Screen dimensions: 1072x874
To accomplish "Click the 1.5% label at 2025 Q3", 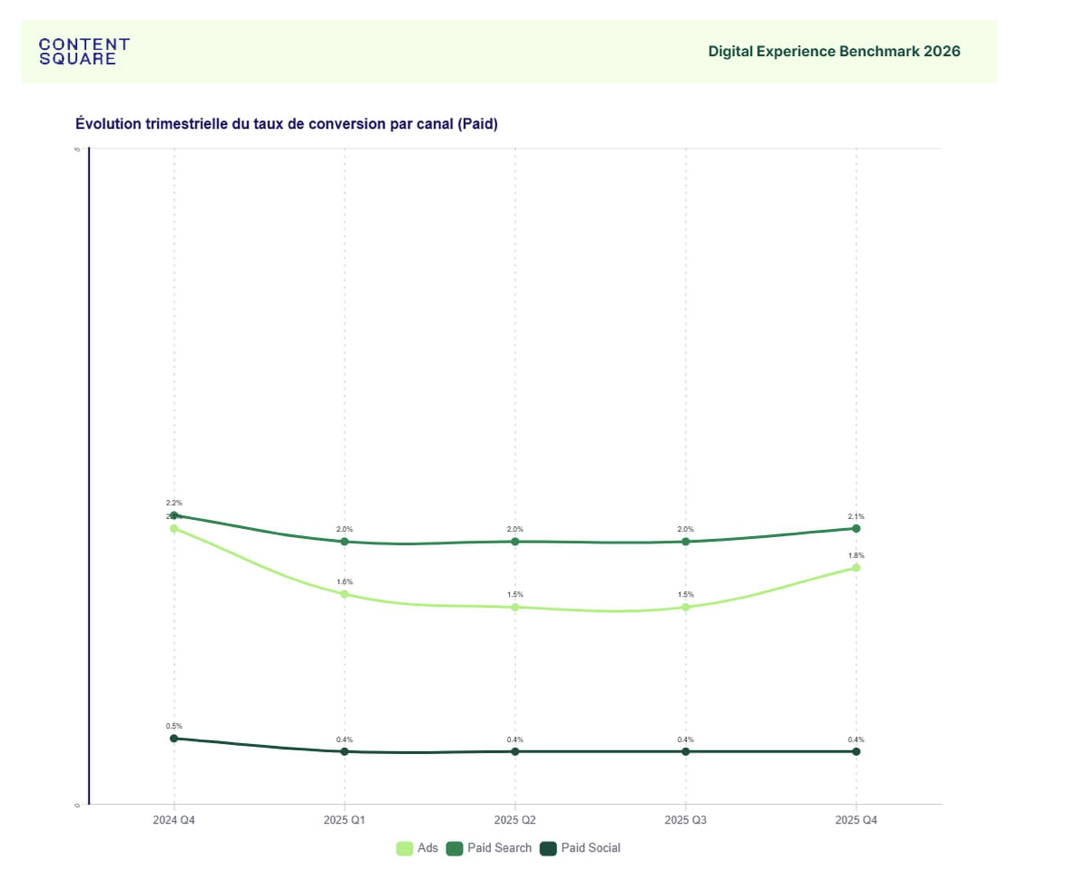I will (x=686, y=595).
